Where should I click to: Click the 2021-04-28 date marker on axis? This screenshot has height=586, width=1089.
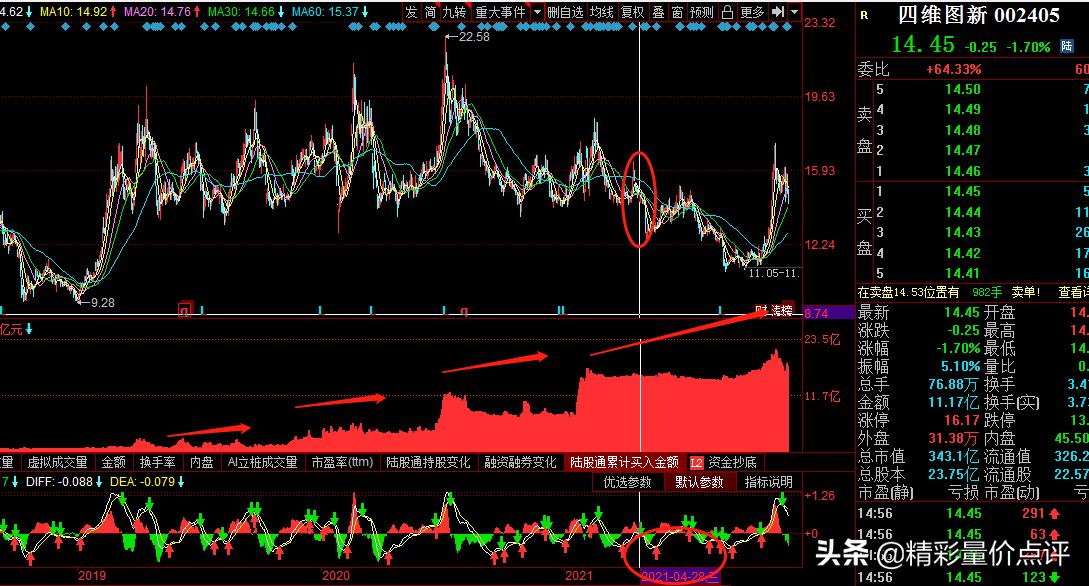click(679, 576)
